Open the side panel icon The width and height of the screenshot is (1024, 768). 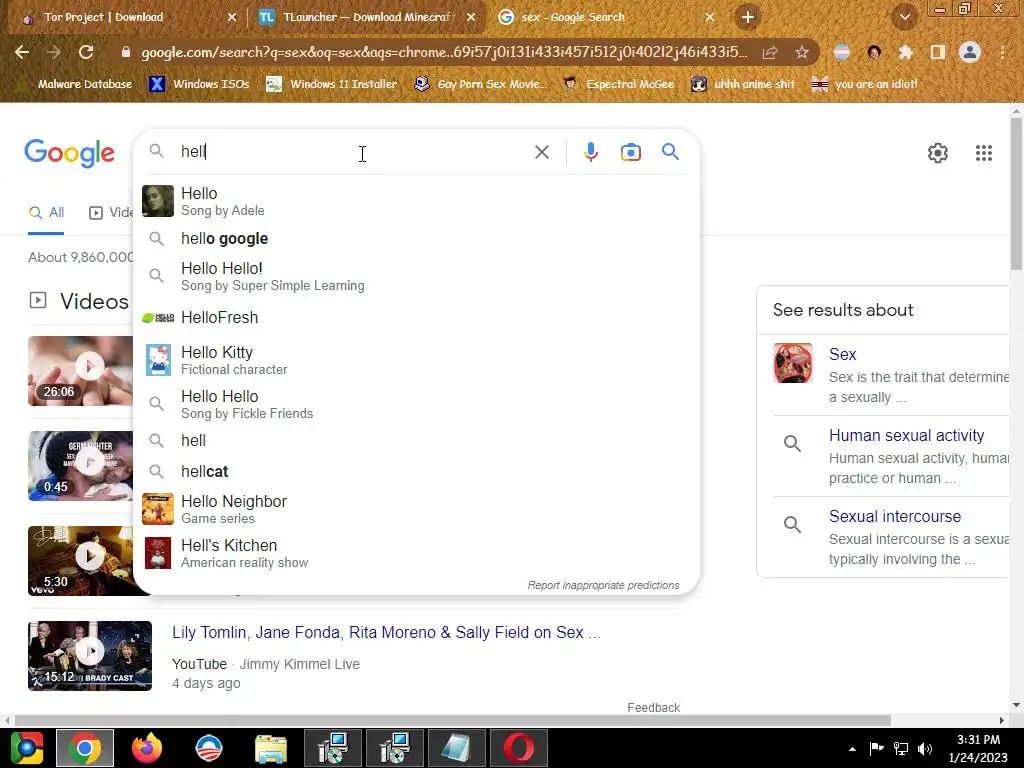(937, 52)
